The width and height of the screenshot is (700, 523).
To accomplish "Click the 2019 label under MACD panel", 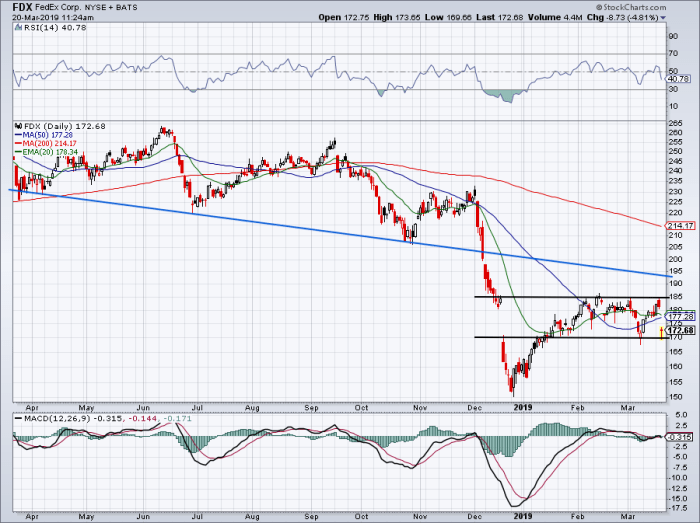I will [523, 517].
